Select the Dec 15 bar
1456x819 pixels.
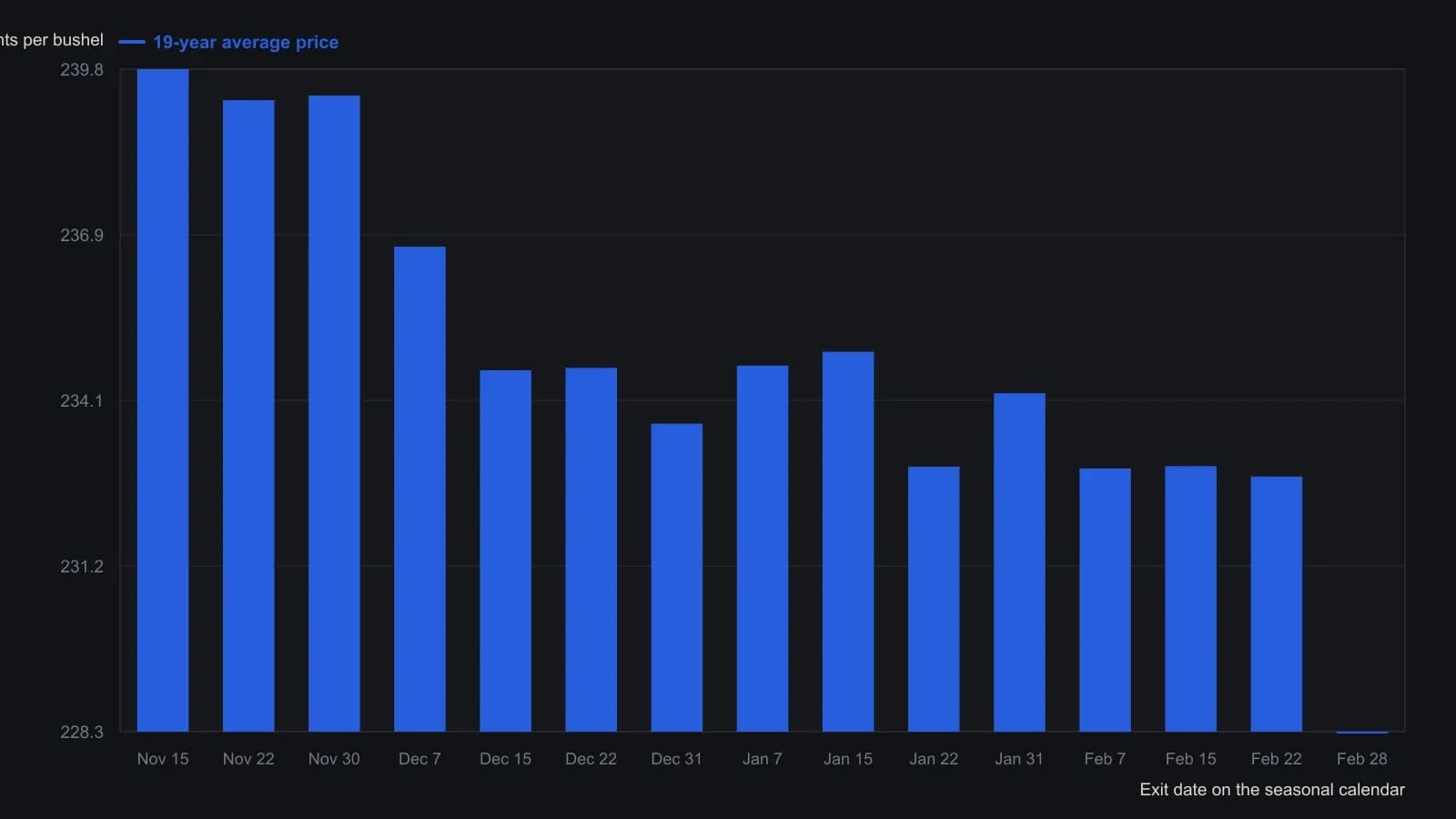click(x=505, y=551)
